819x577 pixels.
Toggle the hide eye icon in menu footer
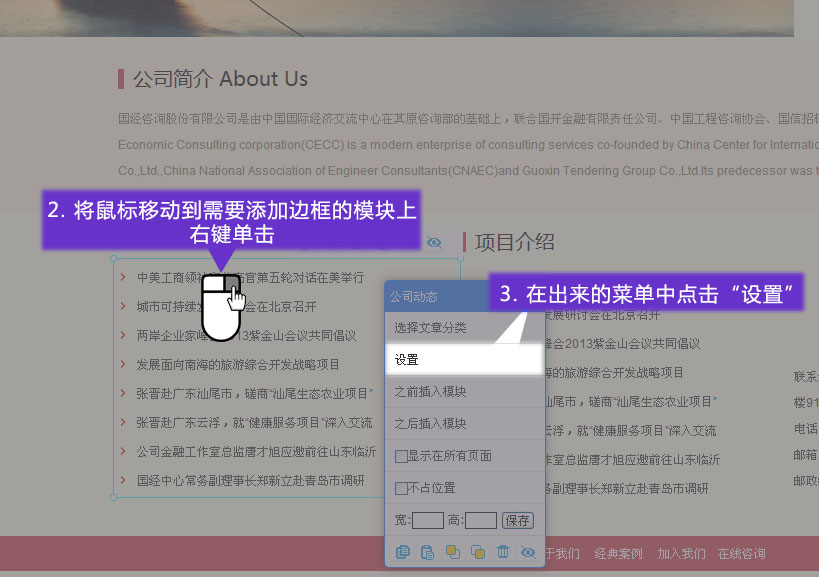coord(528,552)
